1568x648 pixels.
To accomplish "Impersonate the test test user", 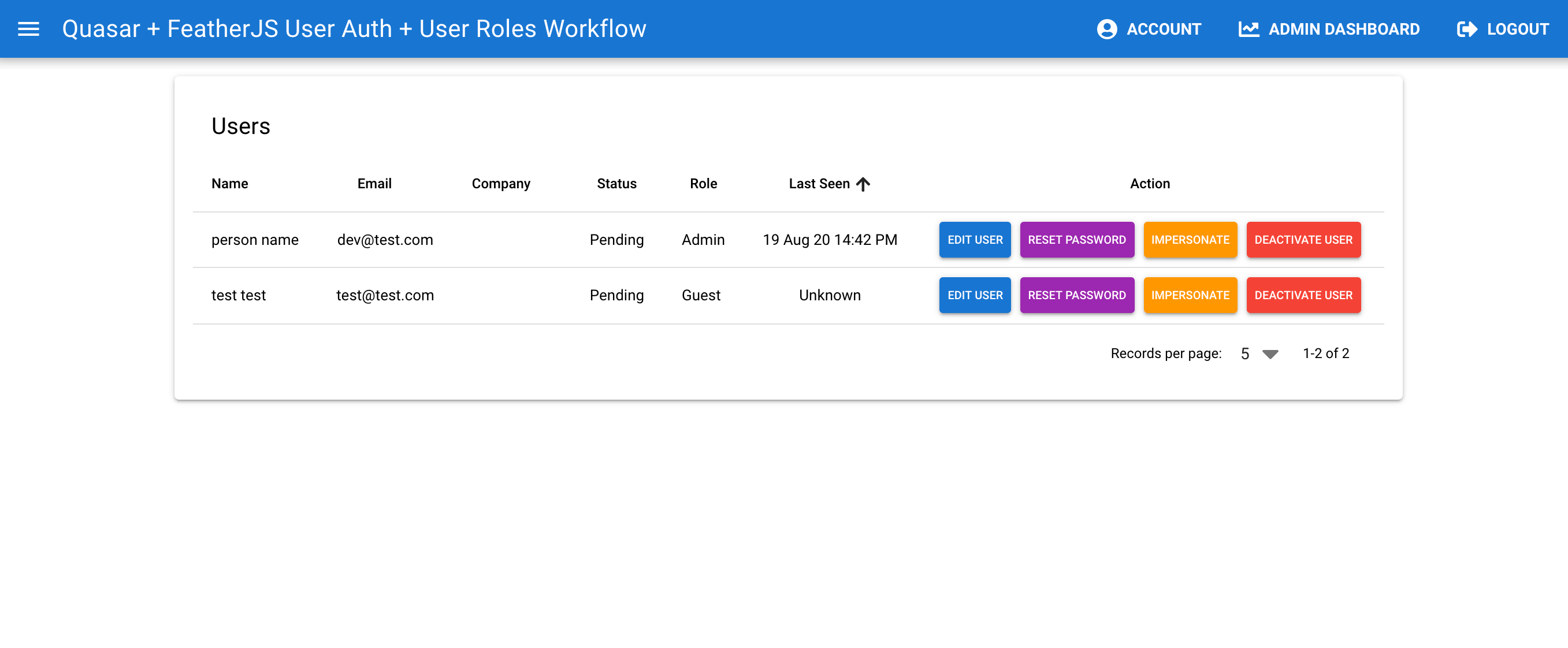I will [1190, 295].
